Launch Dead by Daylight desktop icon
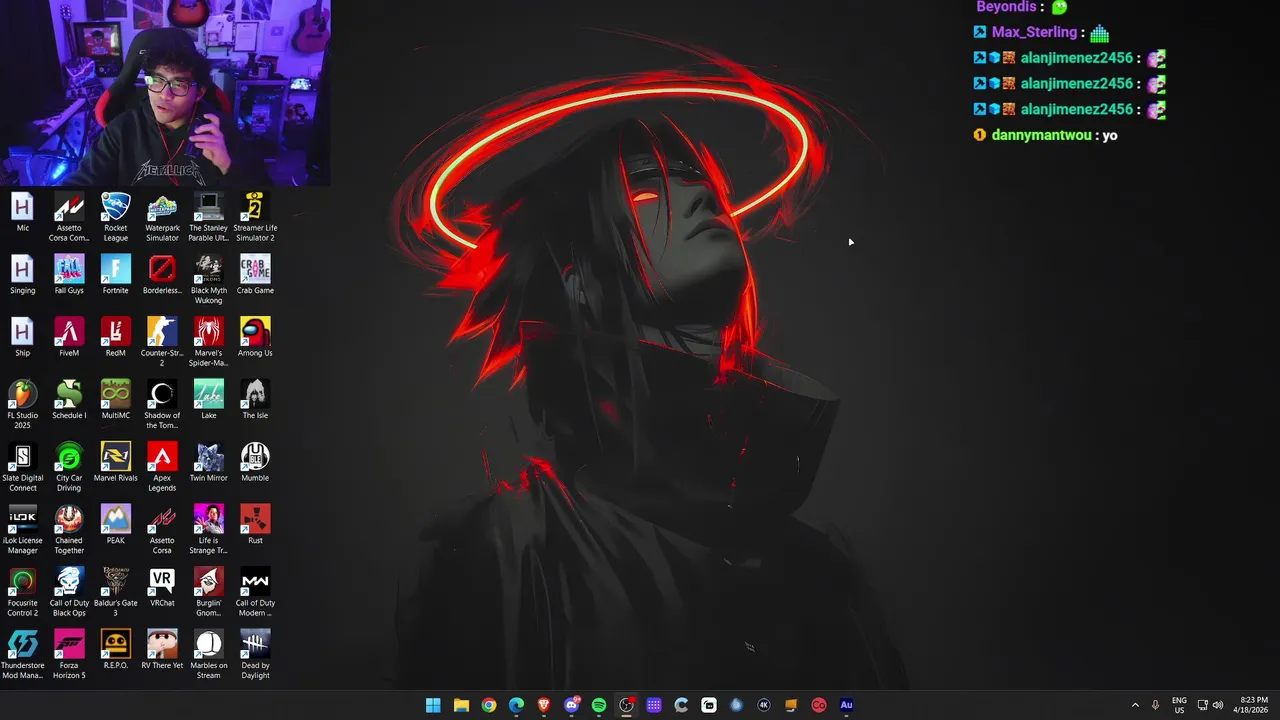This screenshot has width=1280, height=720. click(x=255, y=655)
